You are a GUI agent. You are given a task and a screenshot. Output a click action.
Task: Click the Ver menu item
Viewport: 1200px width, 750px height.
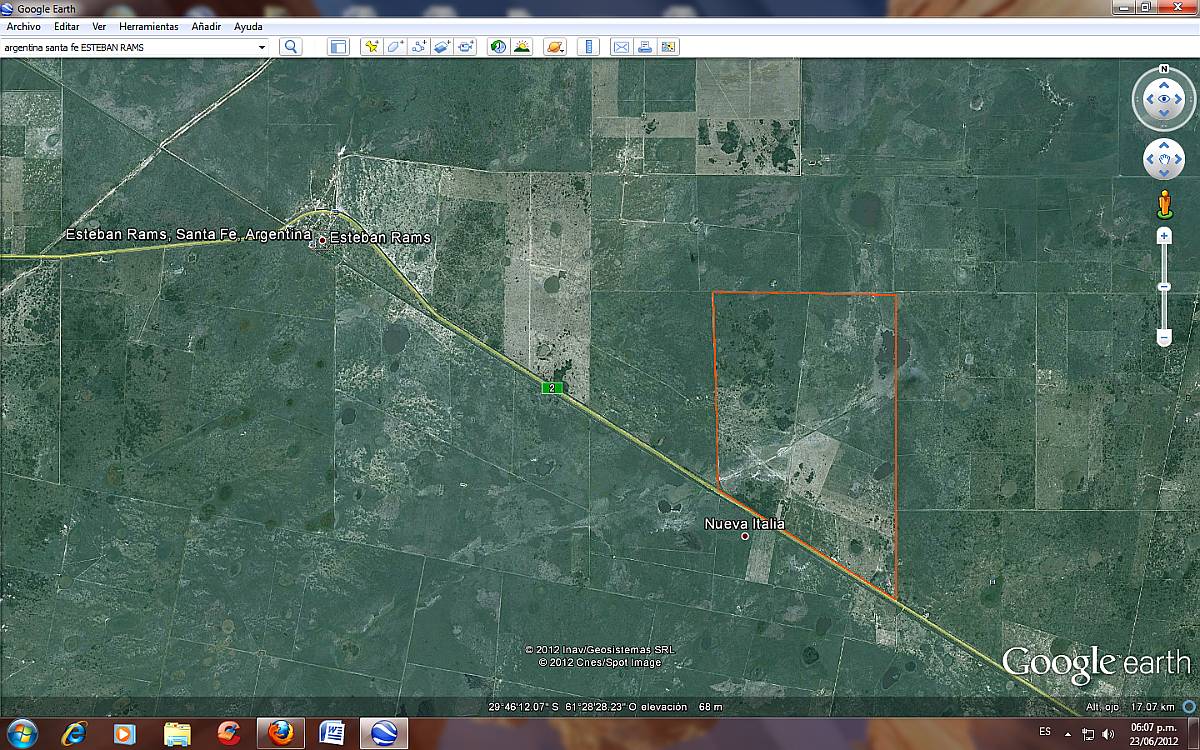coord(98,27)
